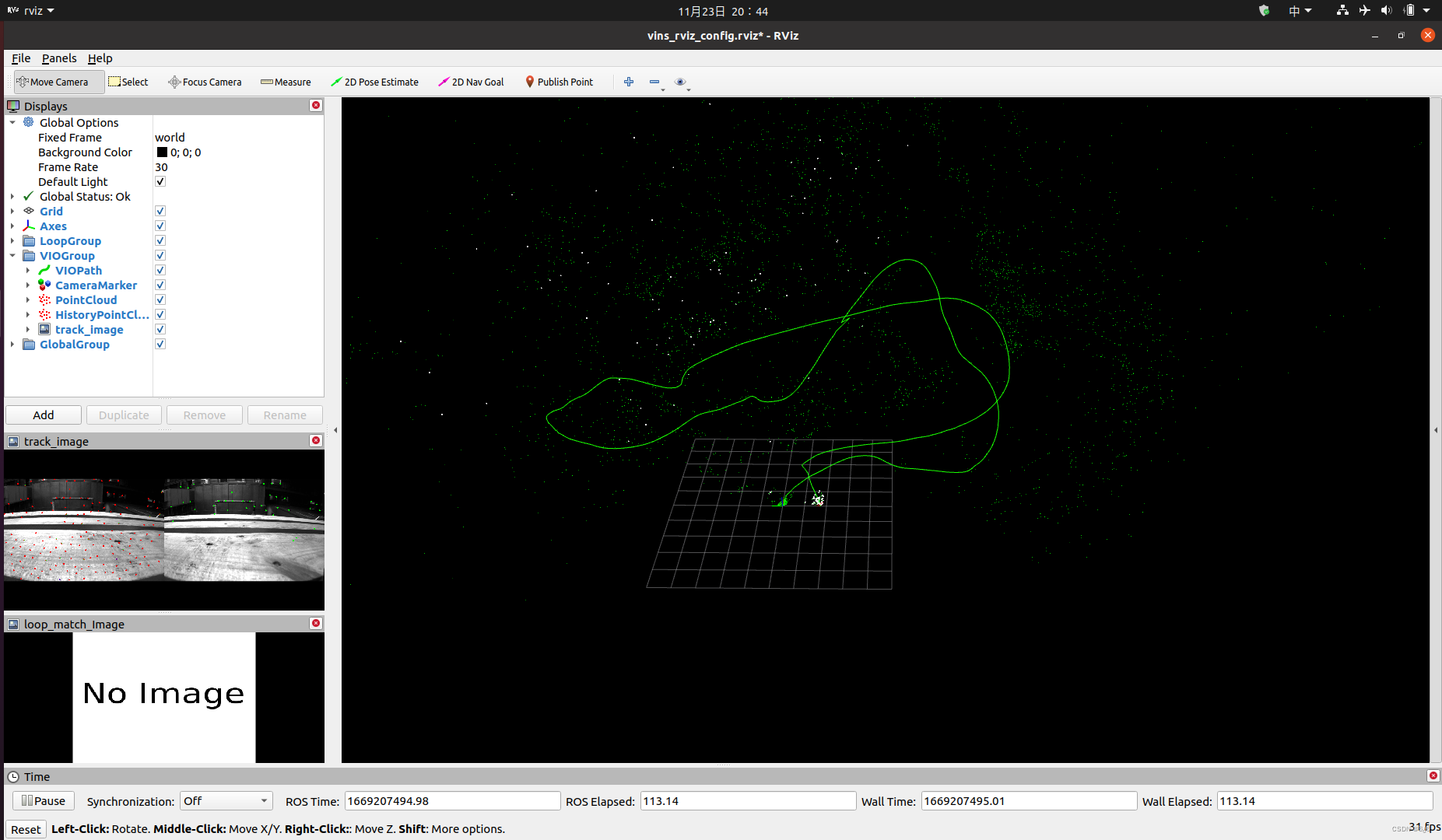Toggle the Default Light checkbox

[x=160, y=181]
